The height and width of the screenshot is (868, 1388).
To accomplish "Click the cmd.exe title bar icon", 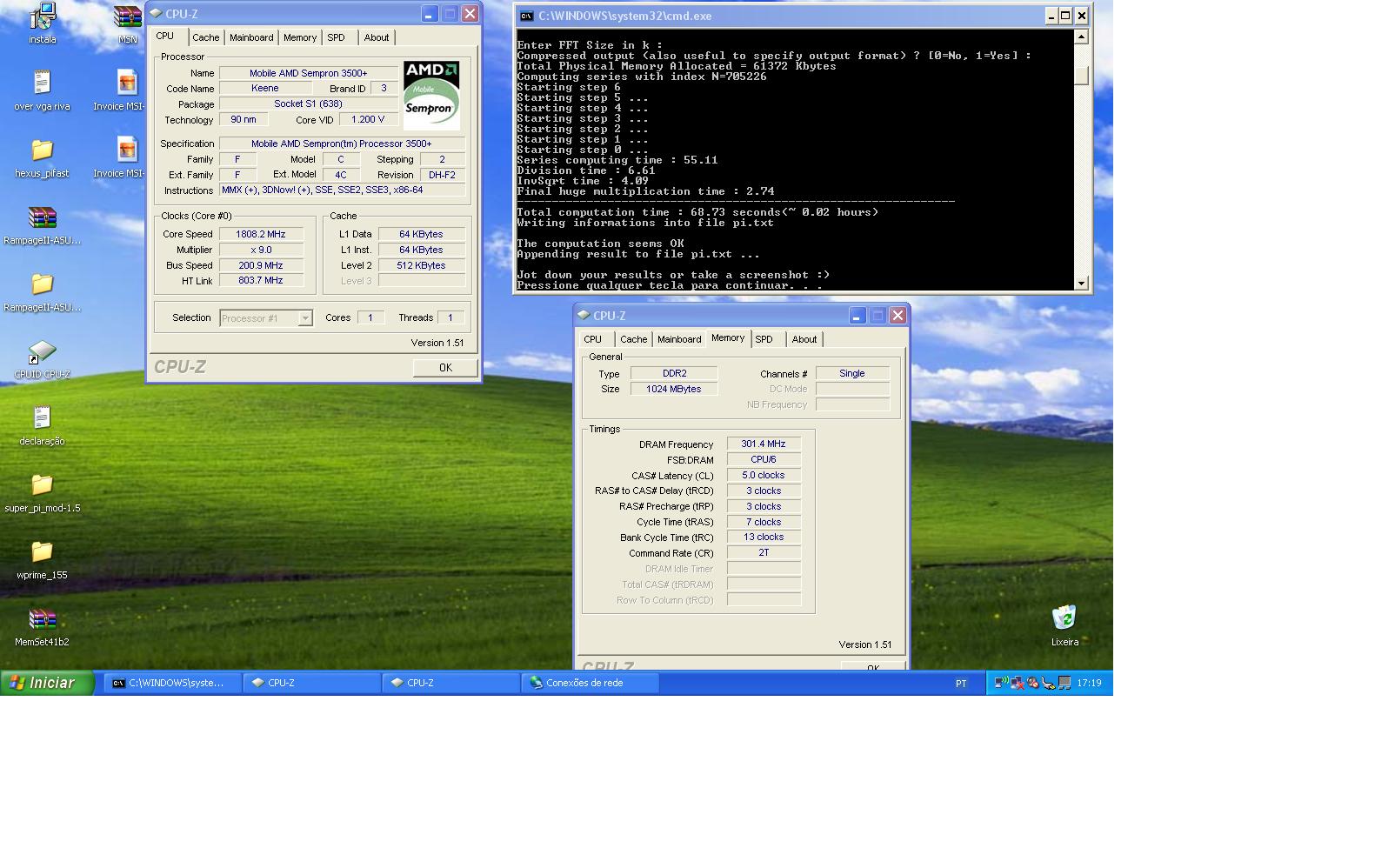I will pyautogui.click(x=526, y=16).
